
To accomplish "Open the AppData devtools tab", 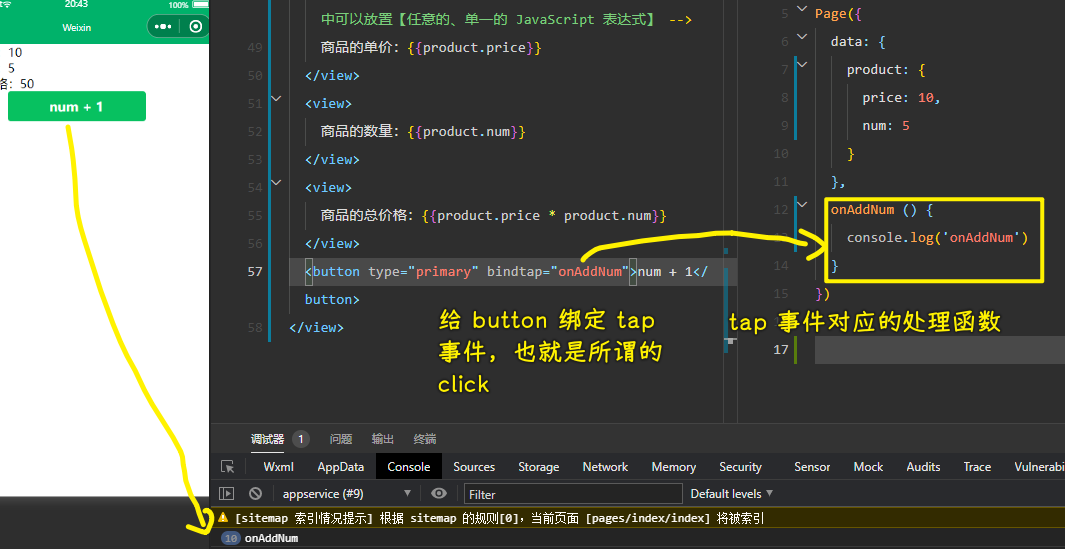I will 340,467.
